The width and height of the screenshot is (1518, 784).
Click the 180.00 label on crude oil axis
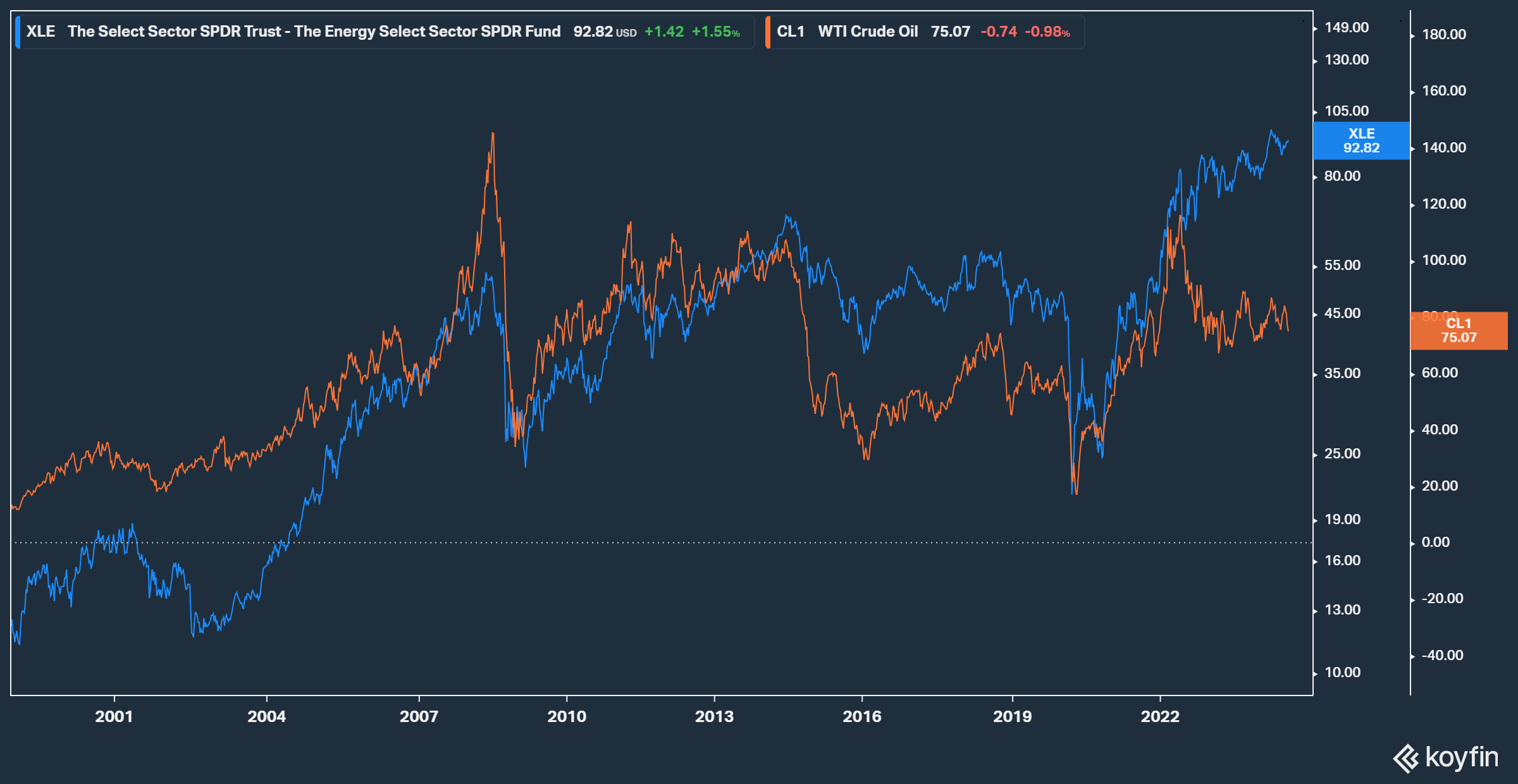pos(1443,35)
